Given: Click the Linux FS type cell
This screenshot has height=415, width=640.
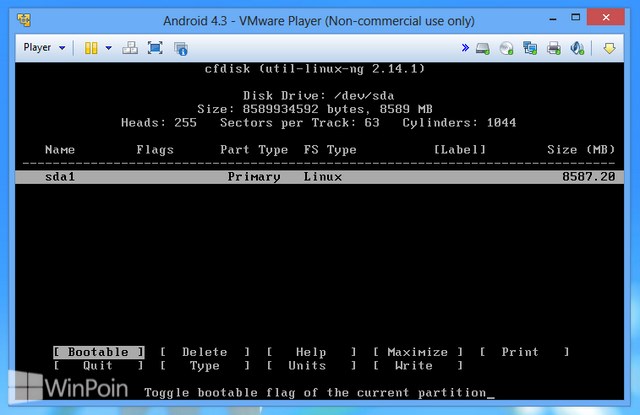Looking at the screenshot, I should pyautogui.click(x=323, y=177).
